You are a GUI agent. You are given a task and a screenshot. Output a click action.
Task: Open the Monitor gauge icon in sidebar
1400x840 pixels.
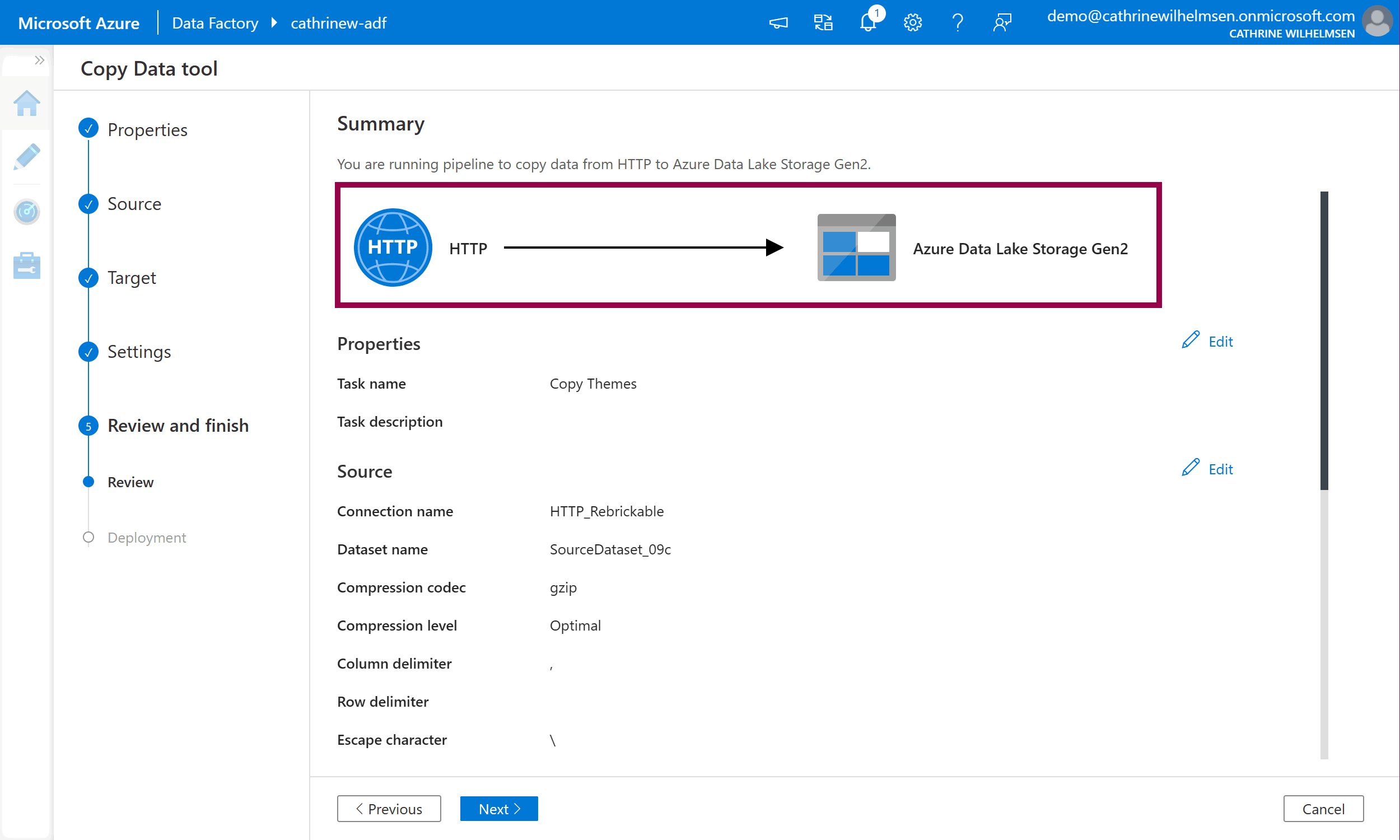point(26,212)
